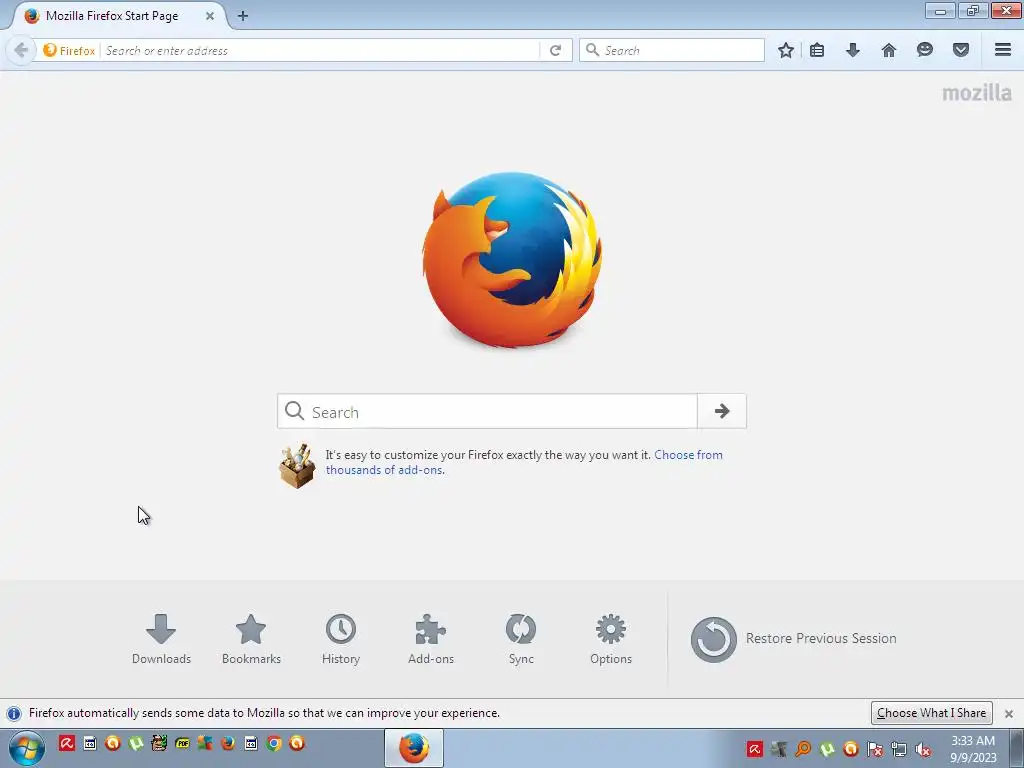Image resolution: width=1024 pixels, height=768 pixels.
Task: Click the orange magnifier tray icon
Action: 803,749
